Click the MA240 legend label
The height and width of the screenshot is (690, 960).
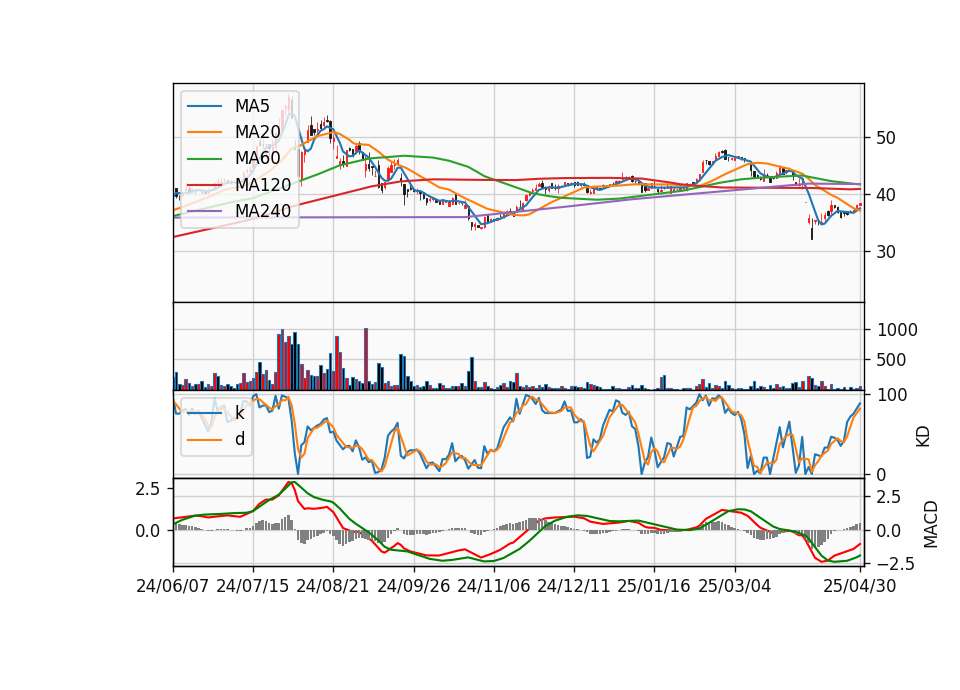(x=263, y=211)
